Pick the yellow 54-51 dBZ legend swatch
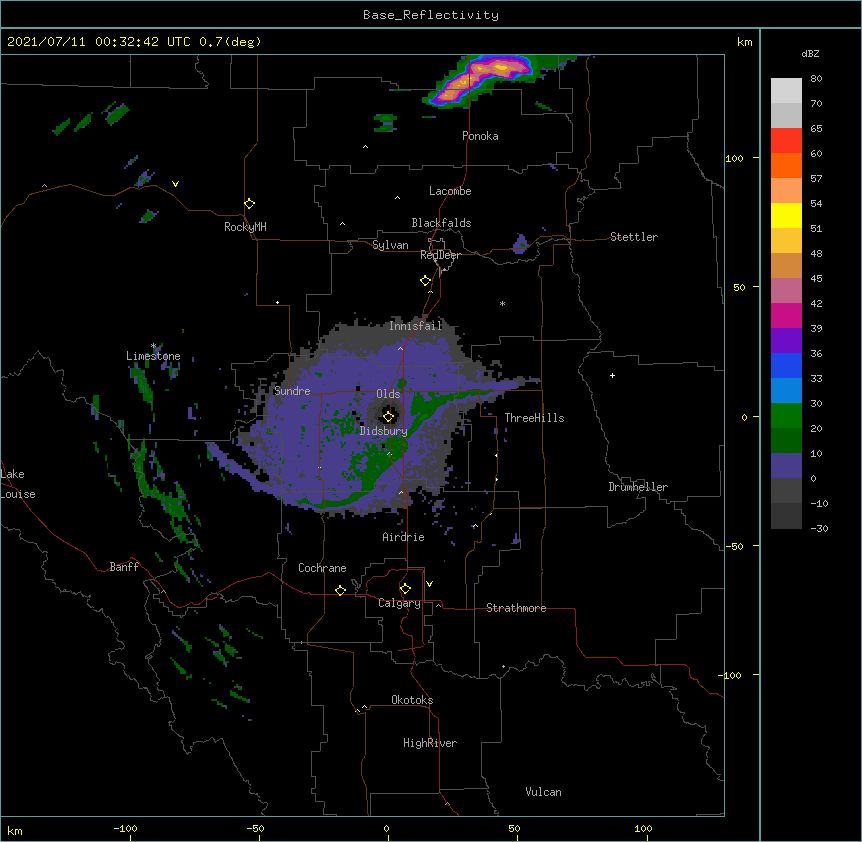The height and width of the screenshot is (842, 862). tap(786, 215)
